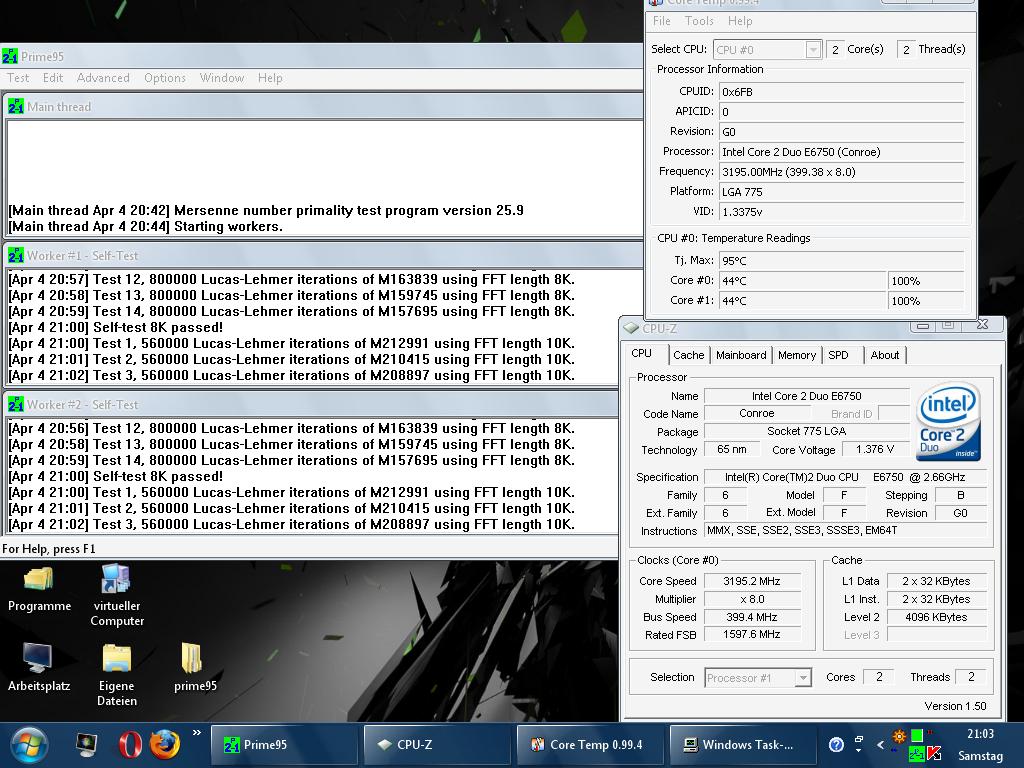Click the Core #0 temperature 44°C field
The image size is (1024, 768).
(803, 281)
